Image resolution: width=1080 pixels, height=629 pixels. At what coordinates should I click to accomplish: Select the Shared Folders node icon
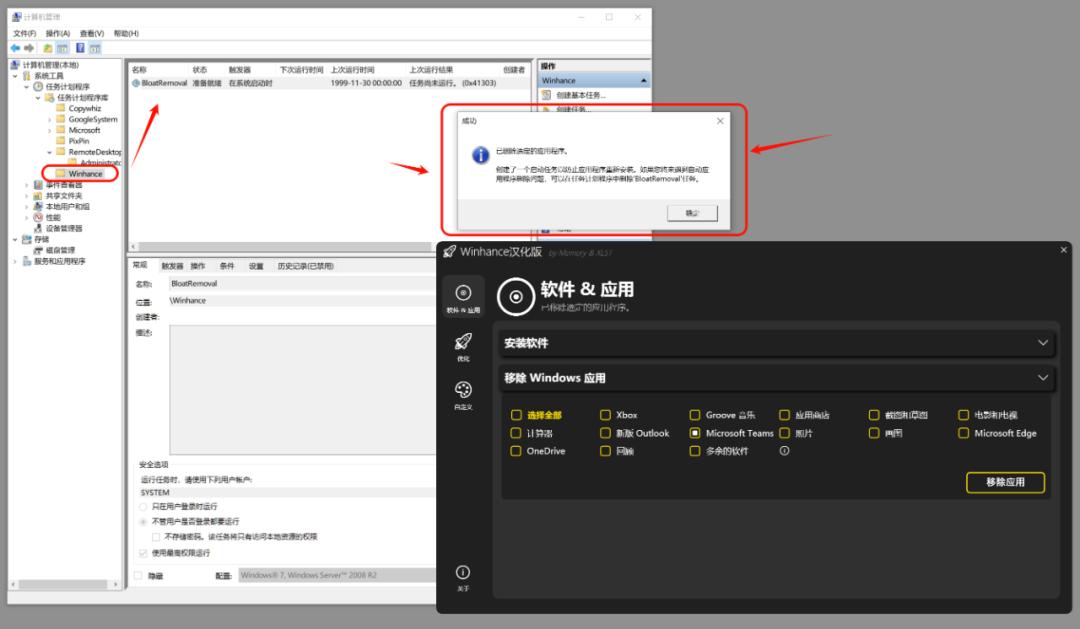tap(38, 196)
